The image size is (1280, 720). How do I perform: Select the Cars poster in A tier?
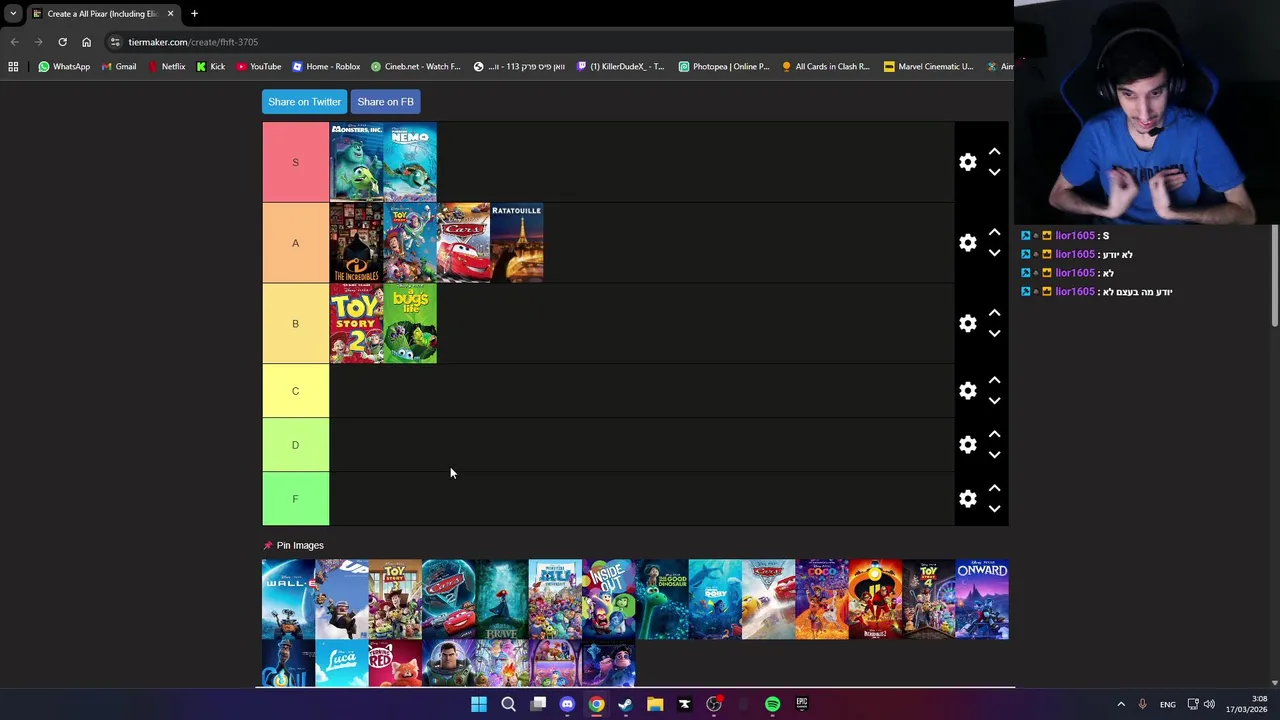click(463, 243)
